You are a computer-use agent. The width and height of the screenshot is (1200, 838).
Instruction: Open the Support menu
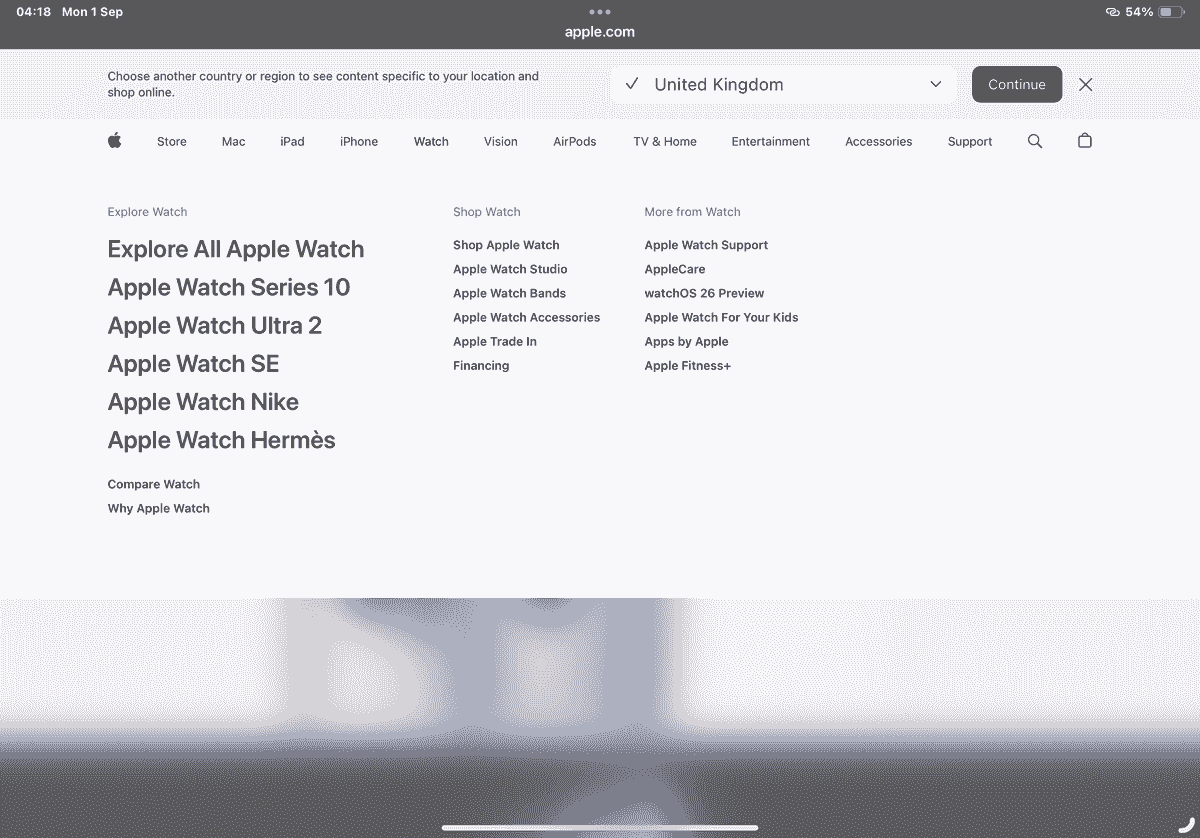(x=970, y=142)
